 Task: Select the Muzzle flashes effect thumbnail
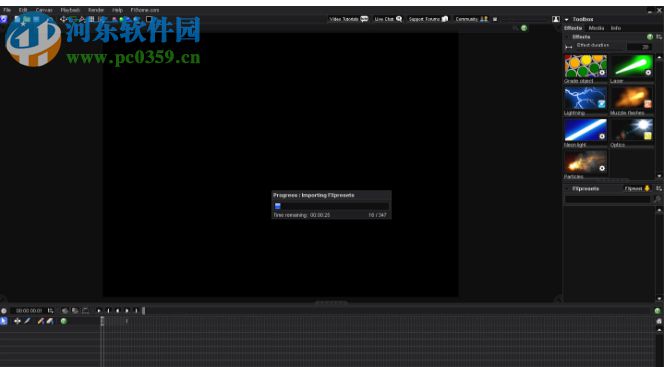pyautogui.click(x=632, y=98)
